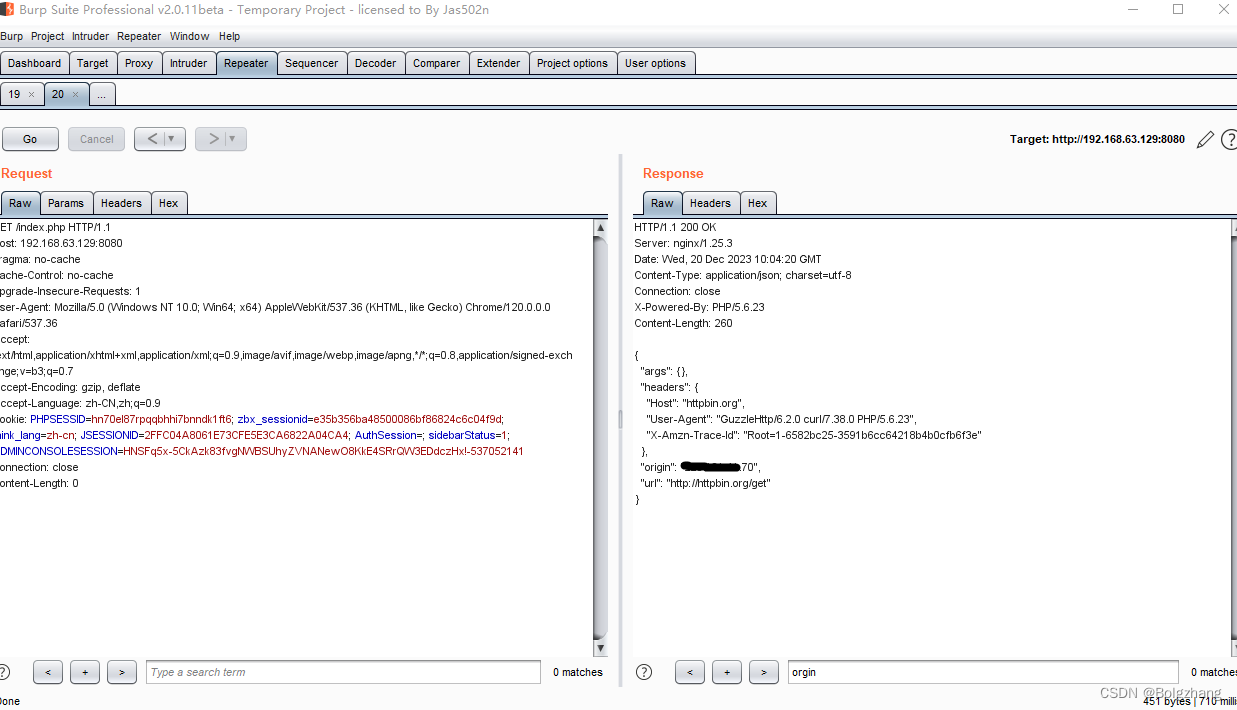The image size is (1237, 710).
Task: Close Repeater tab 19
Action: point(31,95)
